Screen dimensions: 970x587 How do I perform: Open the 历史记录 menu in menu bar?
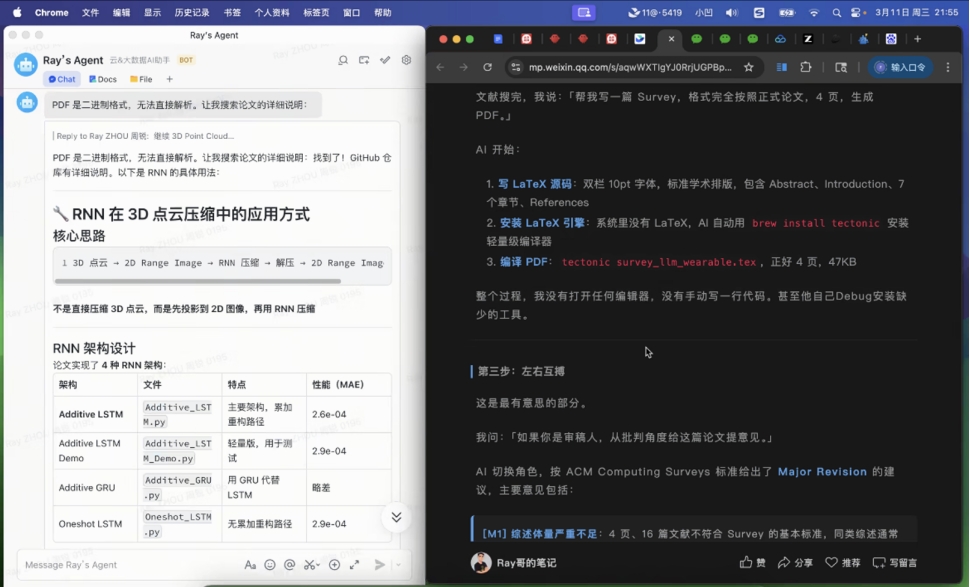(x=192, y=13)
